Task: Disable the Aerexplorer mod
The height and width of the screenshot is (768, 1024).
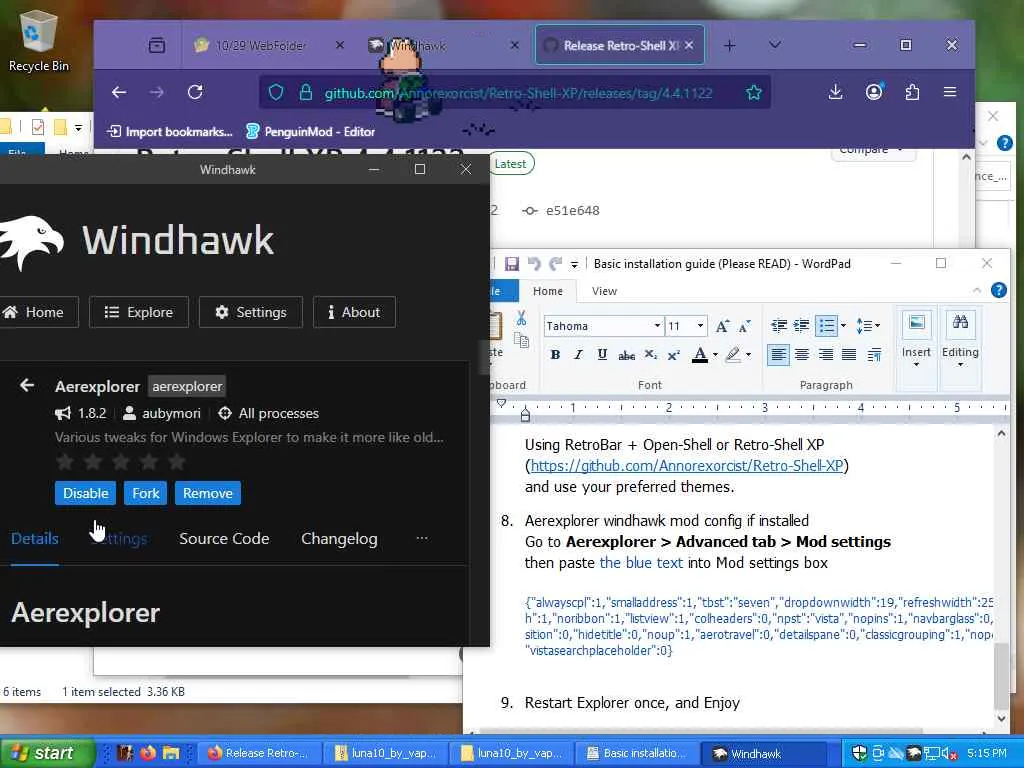Action: (x=86, y=493)
